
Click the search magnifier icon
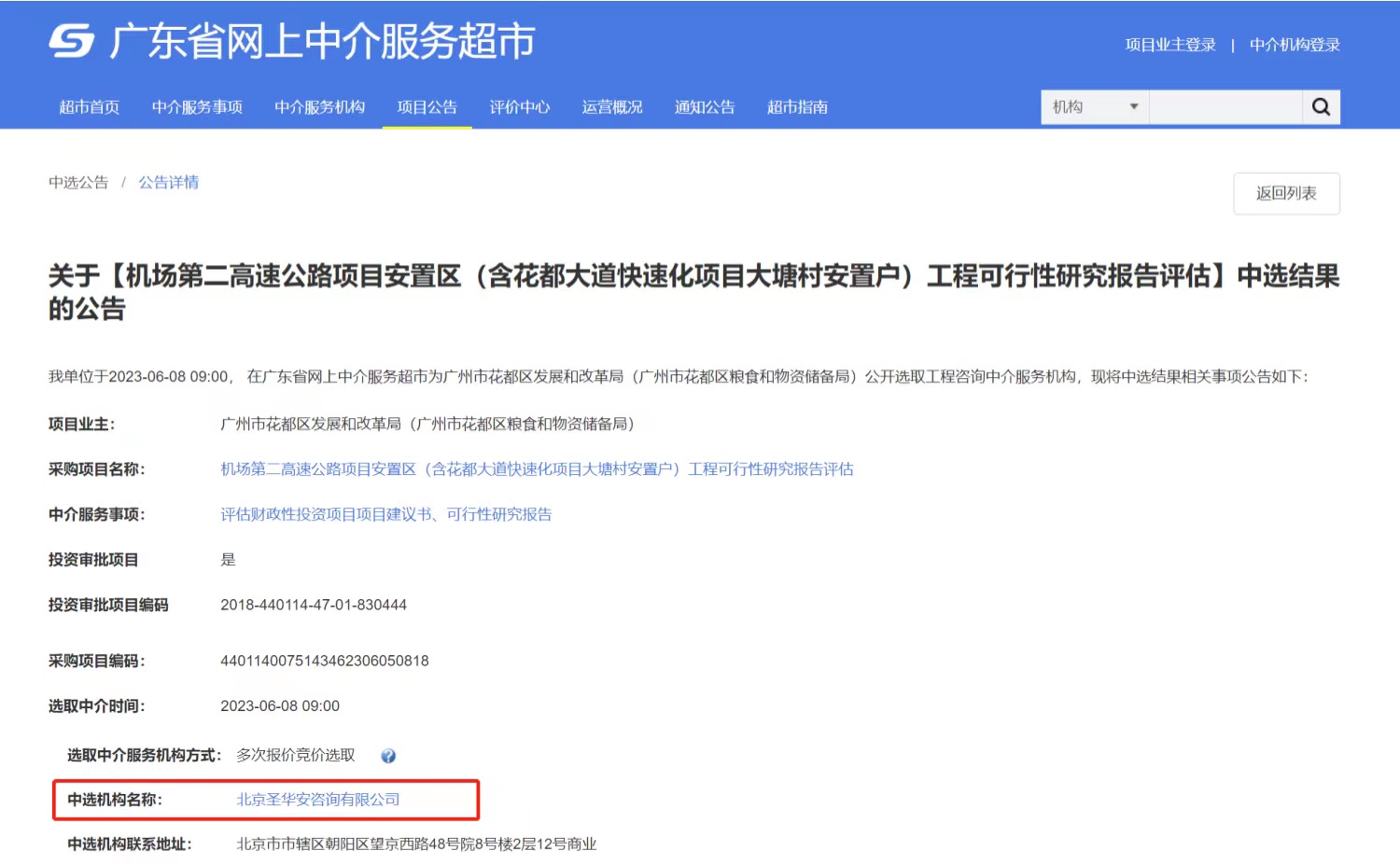coord(1321,107)
